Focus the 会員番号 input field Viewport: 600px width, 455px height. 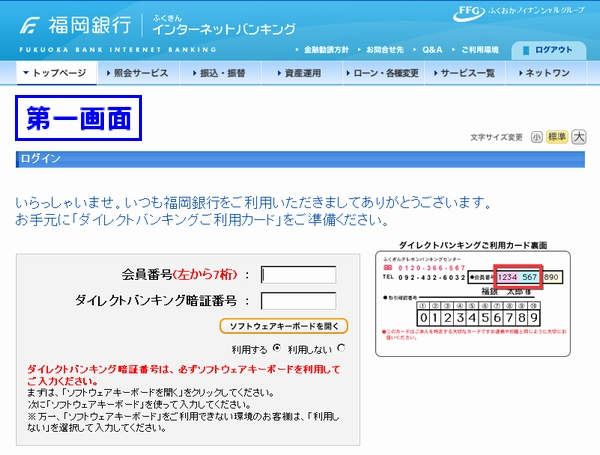point(298,275)
